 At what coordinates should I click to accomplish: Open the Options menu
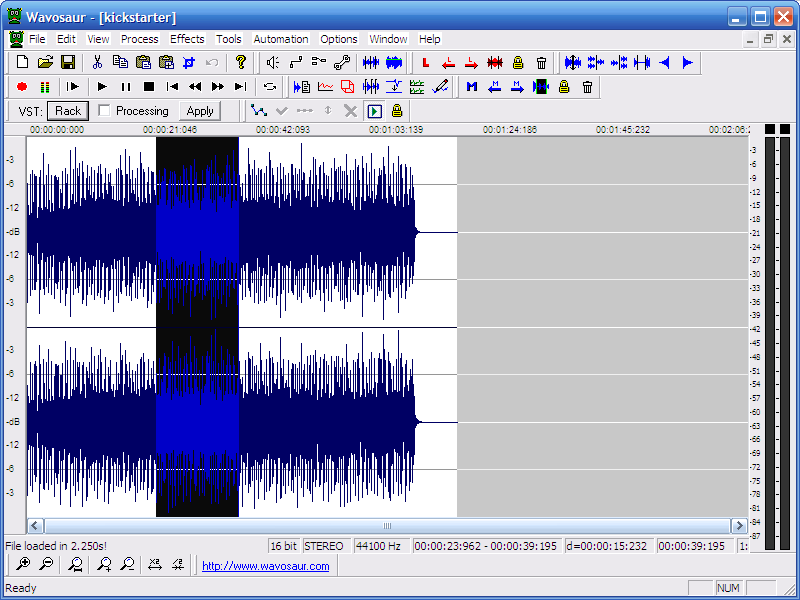[338, 39]
